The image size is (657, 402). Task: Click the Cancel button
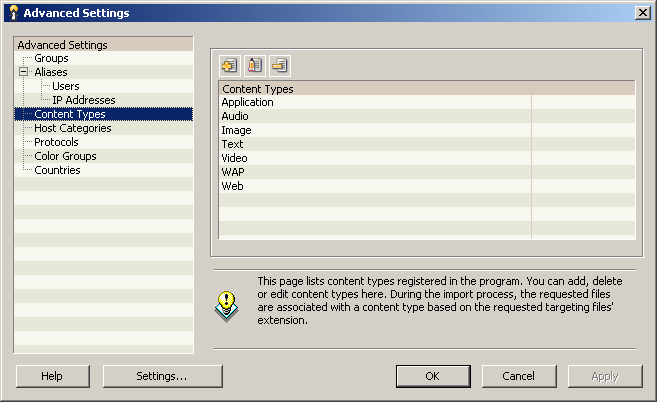(x=518, y=376)
